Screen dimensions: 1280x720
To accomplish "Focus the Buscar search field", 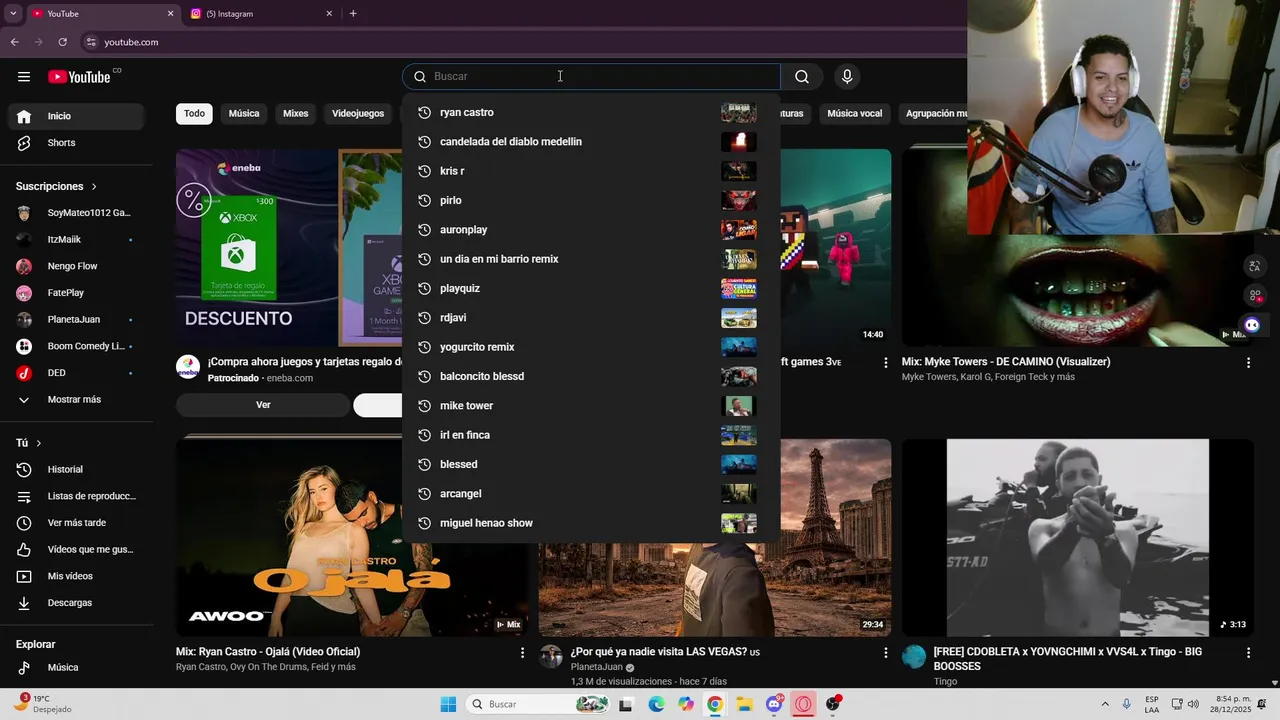I will pos(591,77).
